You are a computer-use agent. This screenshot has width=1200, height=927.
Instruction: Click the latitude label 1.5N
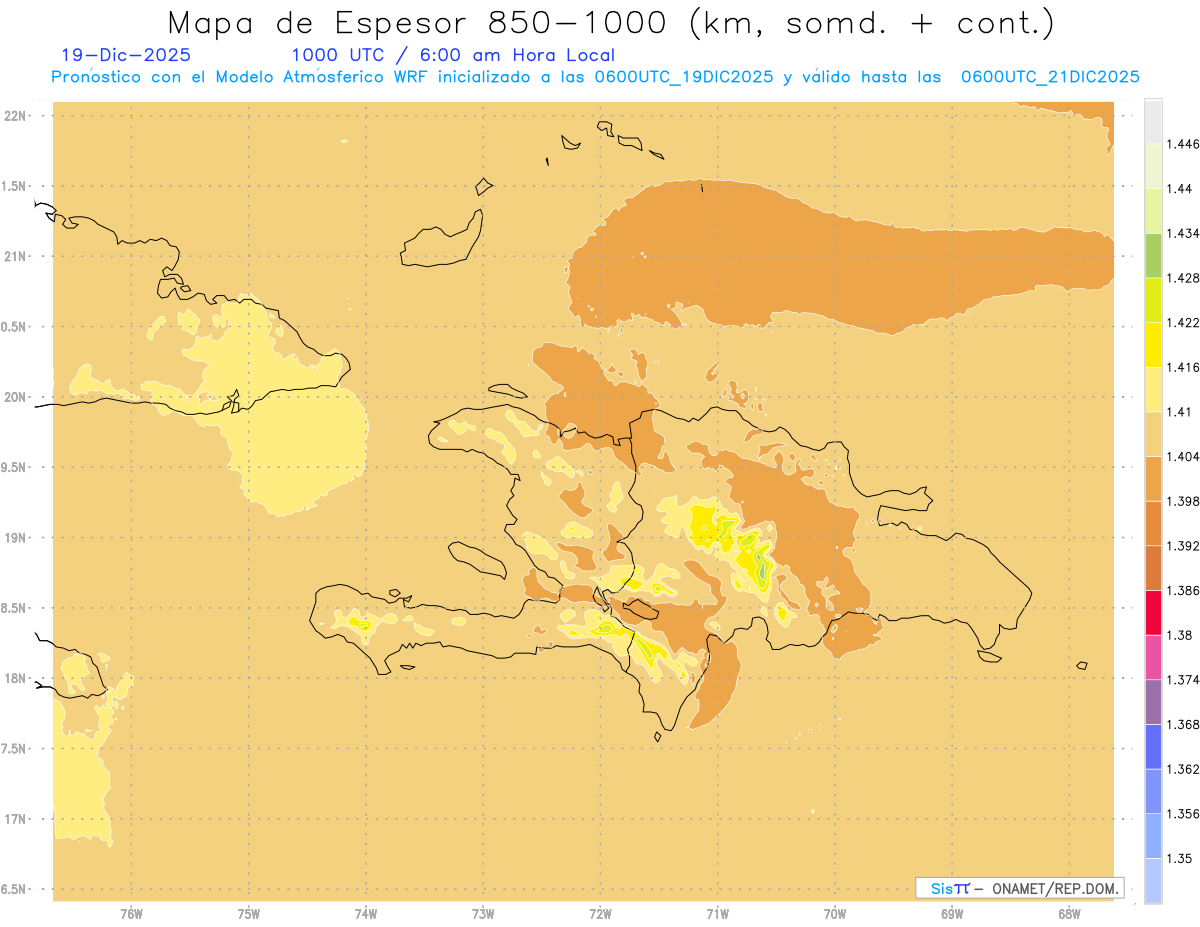click(14, 186)
